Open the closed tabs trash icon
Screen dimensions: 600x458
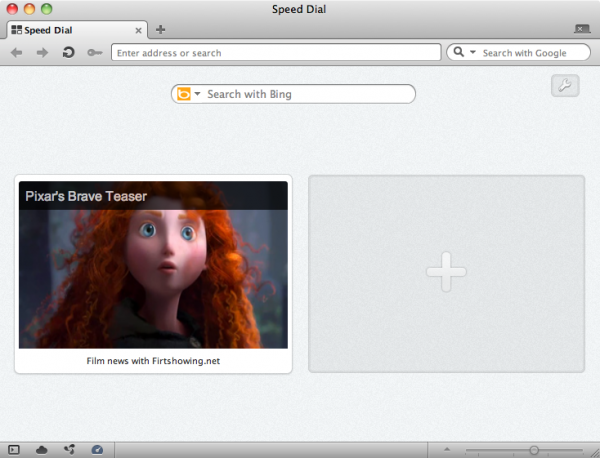(x=582, y=30)
